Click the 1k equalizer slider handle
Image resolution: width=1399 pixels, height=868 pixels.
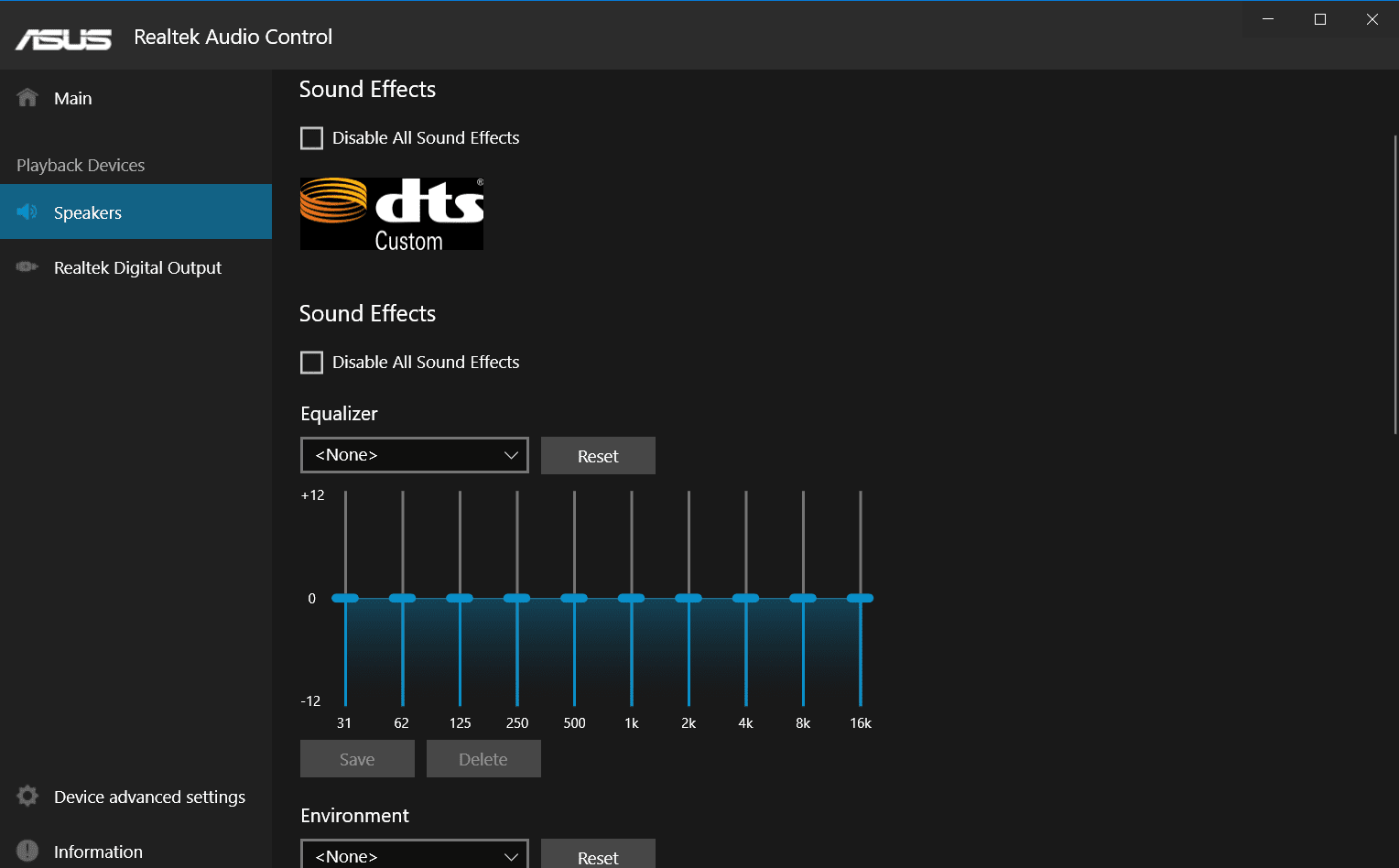[632, 598]
